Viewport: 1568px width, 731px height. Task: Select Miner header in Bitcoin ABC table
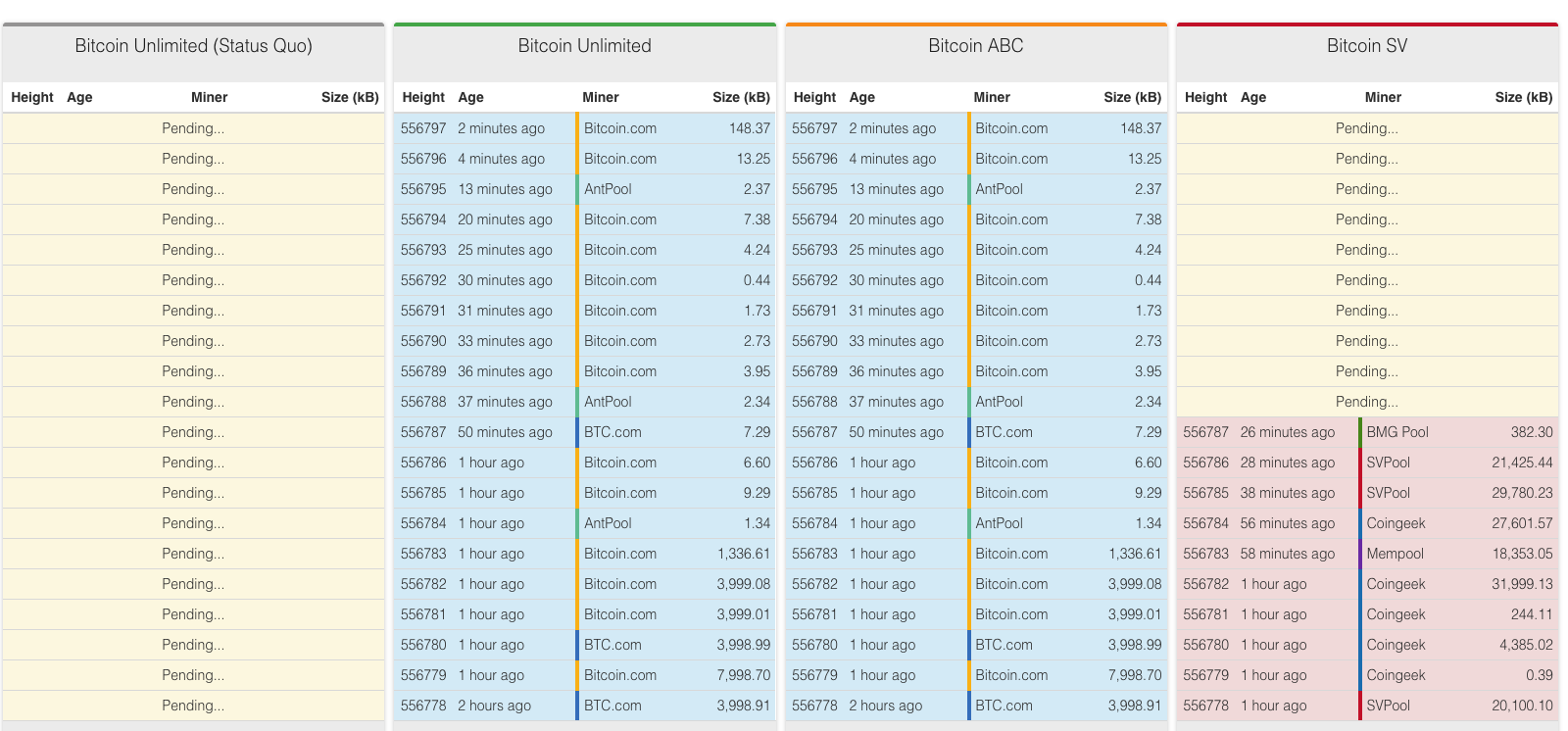[x=992, y=97]
